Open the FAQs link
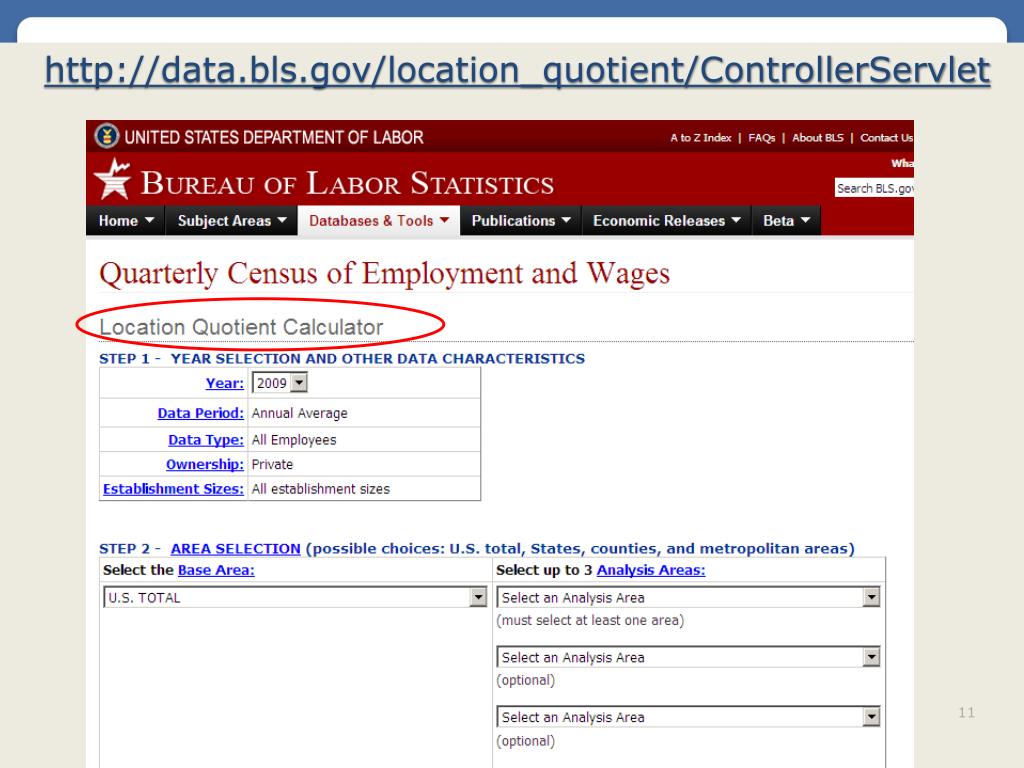1024x768 pixels. coord(761,138)
